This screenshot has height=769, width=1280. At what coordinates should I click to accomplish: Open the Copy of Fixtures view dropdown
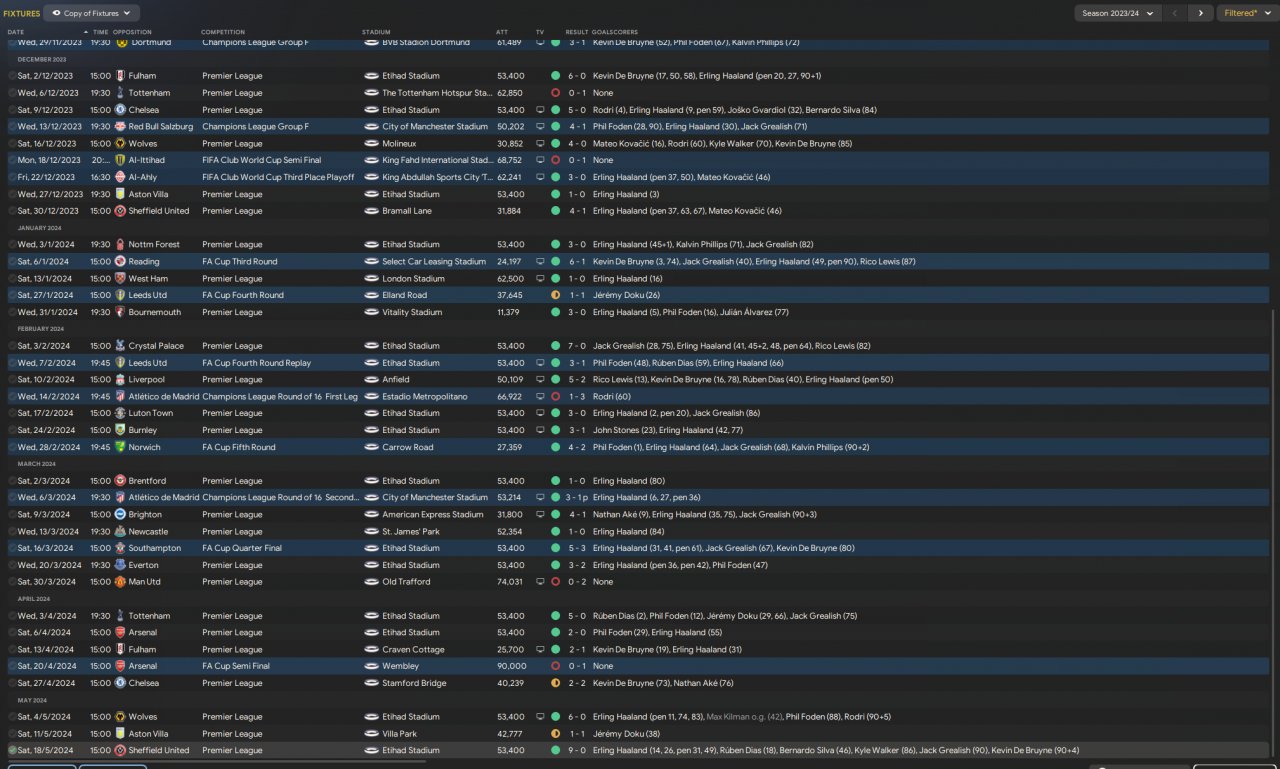[92, 13]
